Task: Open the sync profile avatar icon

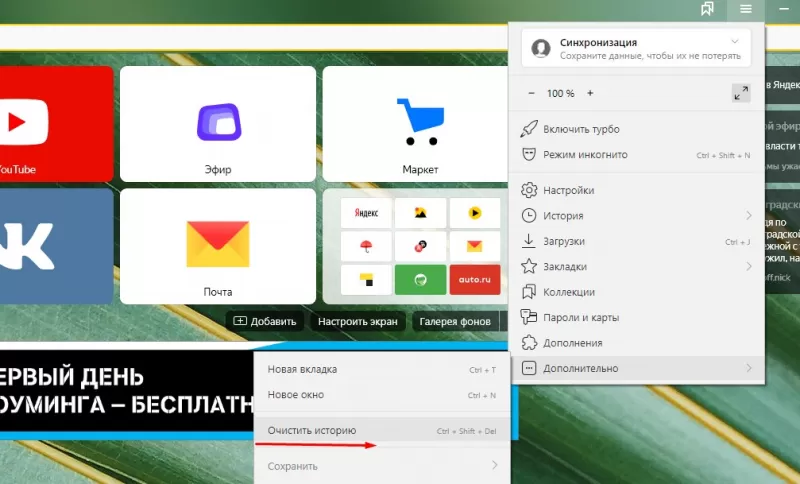Action: (x=541, y=48)
